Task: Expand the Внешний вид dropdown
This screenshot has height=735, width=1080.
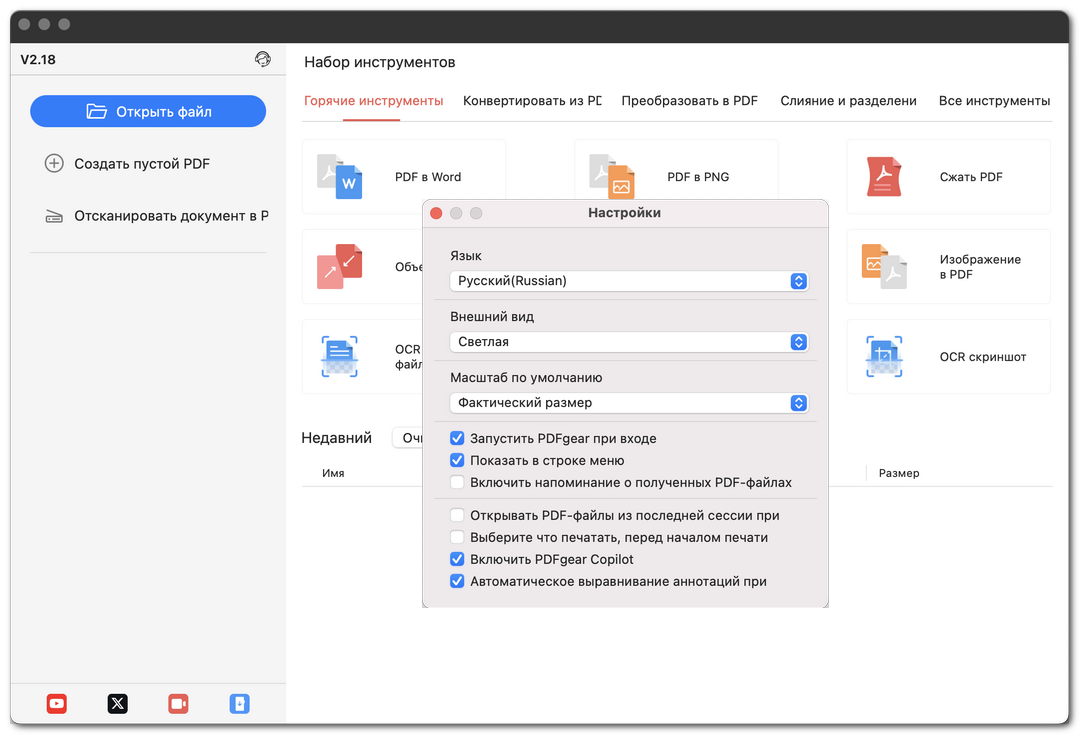Action: tap(628, 342)
